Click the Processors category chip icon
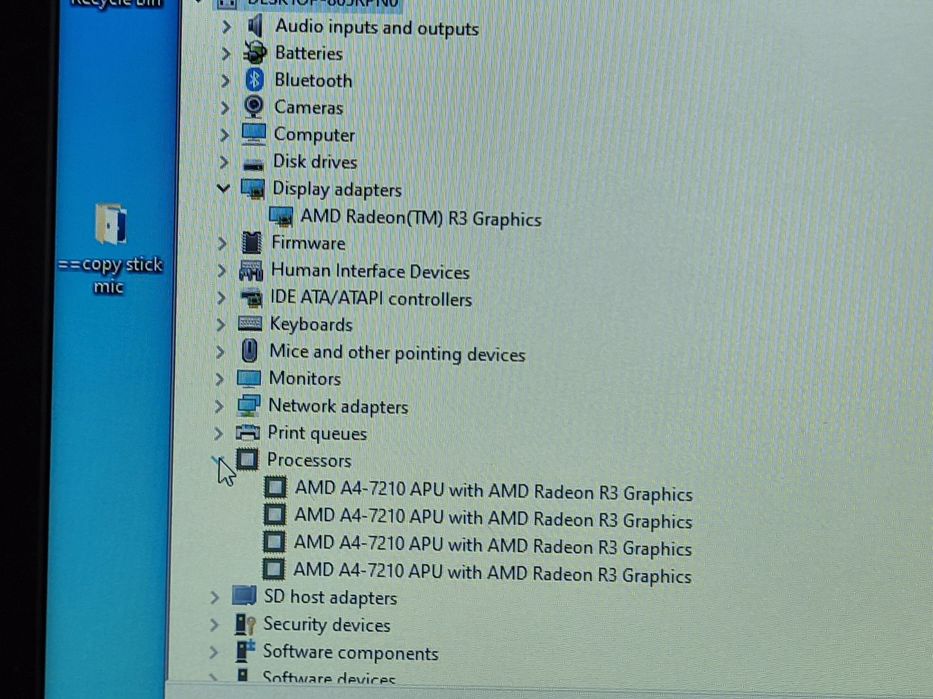This screenshot has height=699, width=933. 247,459
